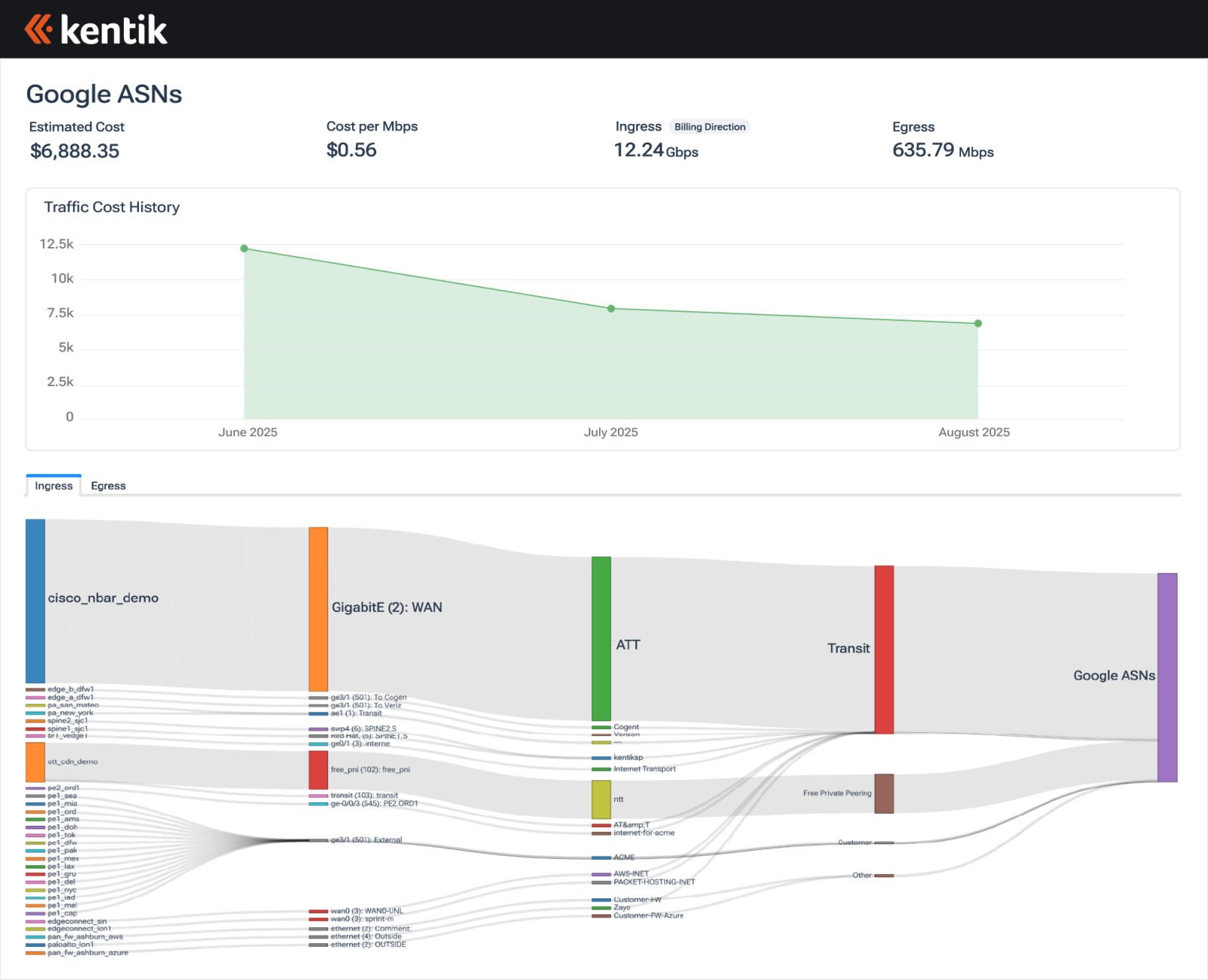The image size is (1208, 980).
Task: Click the pe1_gru device label
Action: pos(61,874)
